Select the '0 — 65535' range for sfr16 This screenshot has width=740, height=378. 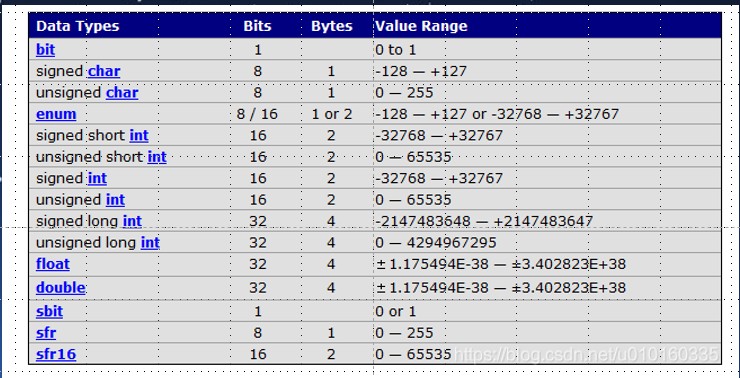(413, 354)
